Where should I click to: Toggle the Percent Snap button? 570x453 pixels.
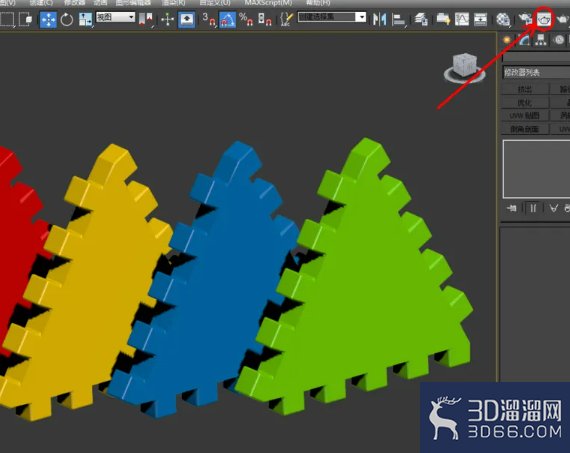pos(246,19)
